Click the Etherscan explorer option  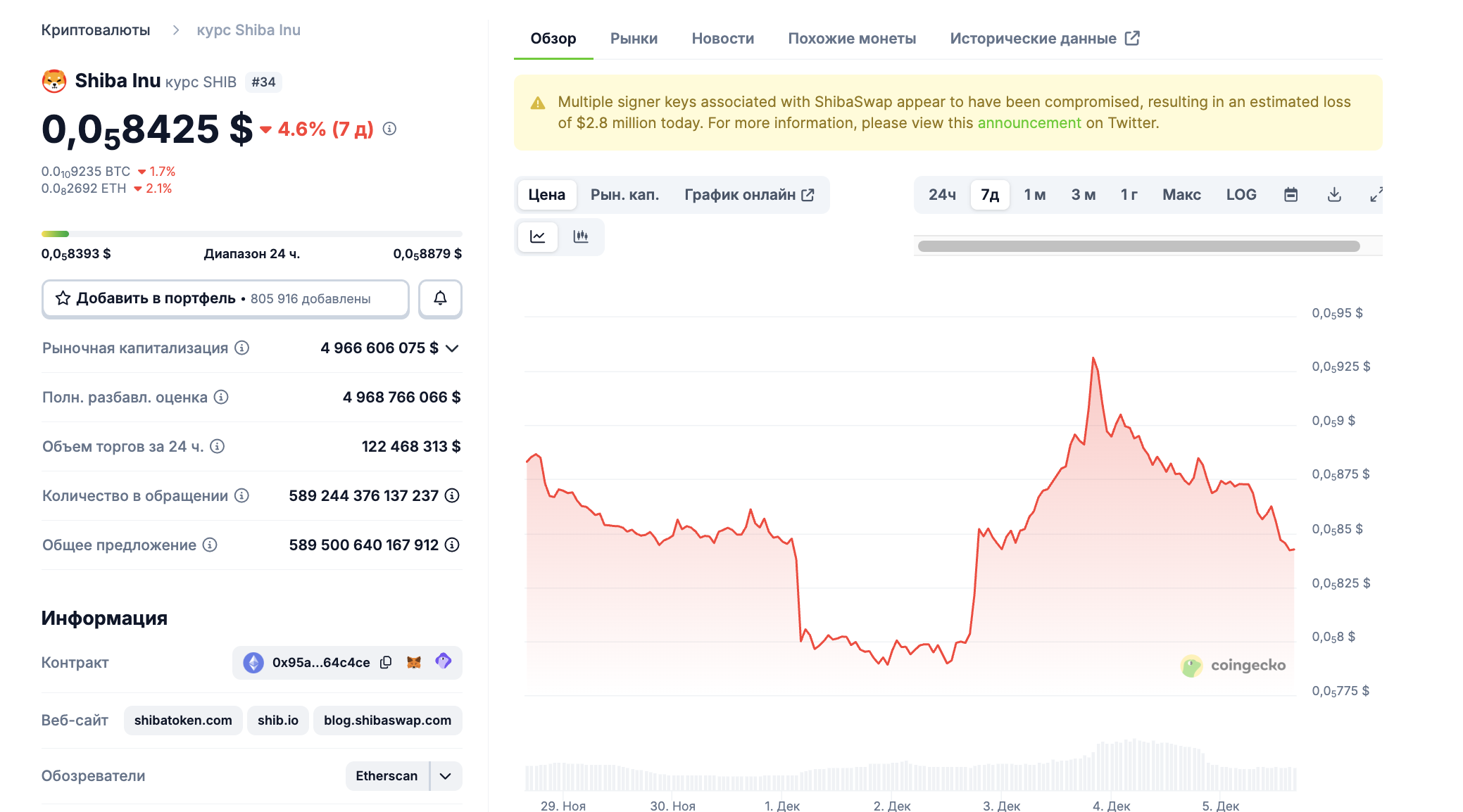[387, 775]
